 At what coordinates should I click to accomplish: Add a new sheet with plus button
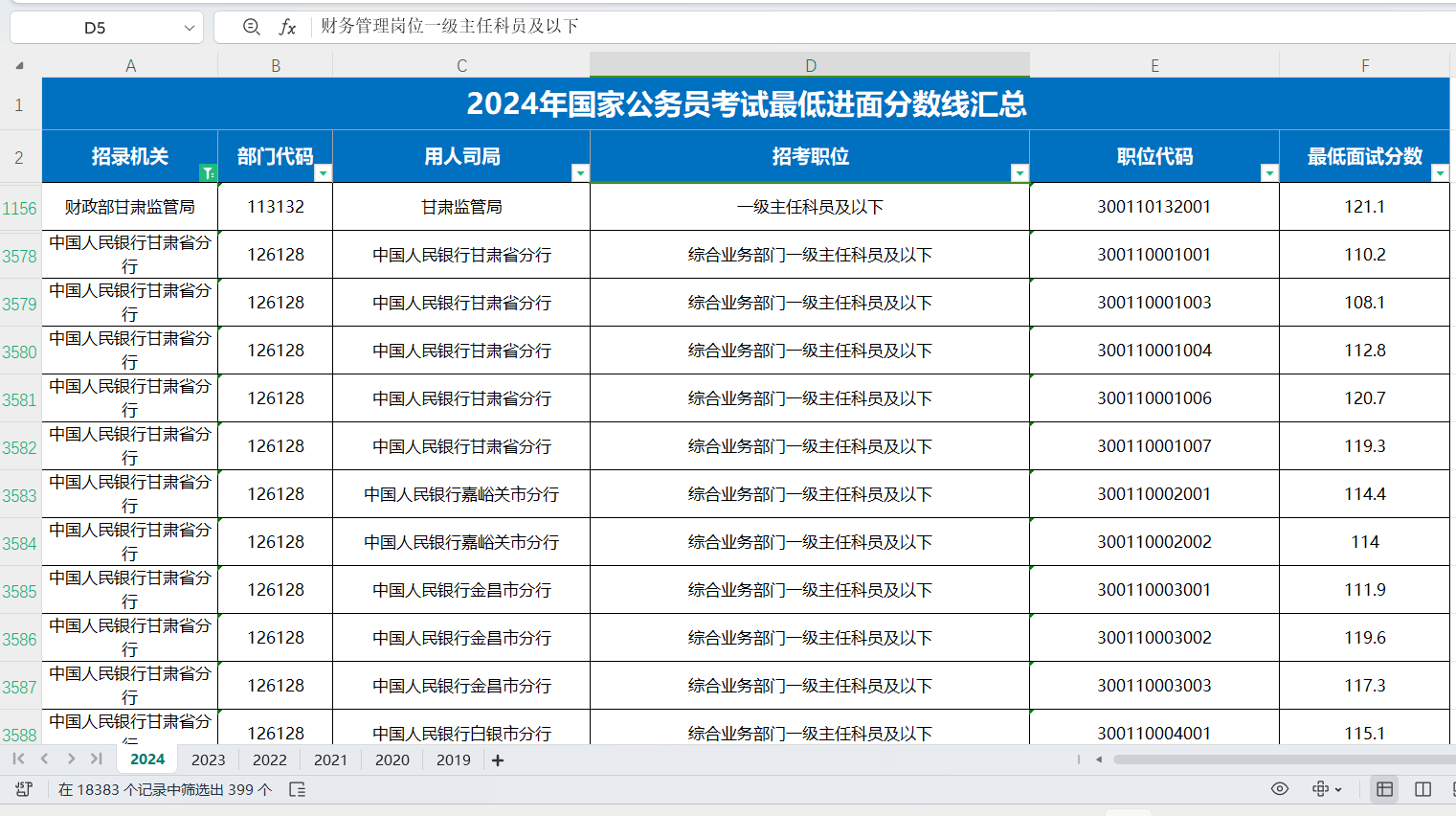[498, 759]
